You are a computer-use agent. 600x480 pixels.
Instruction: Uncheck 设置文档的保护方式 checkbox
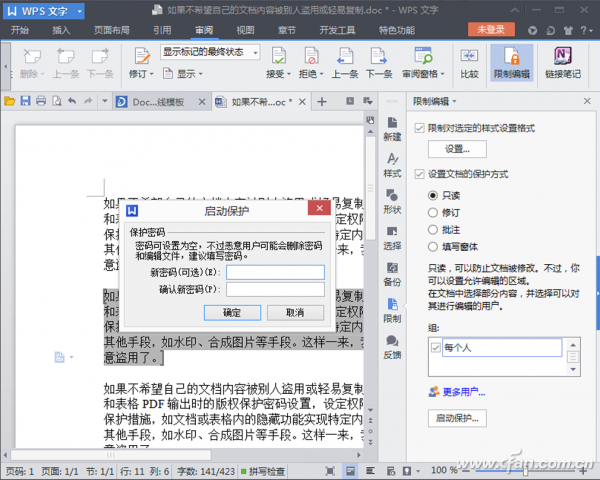click(x=420, y=173)
